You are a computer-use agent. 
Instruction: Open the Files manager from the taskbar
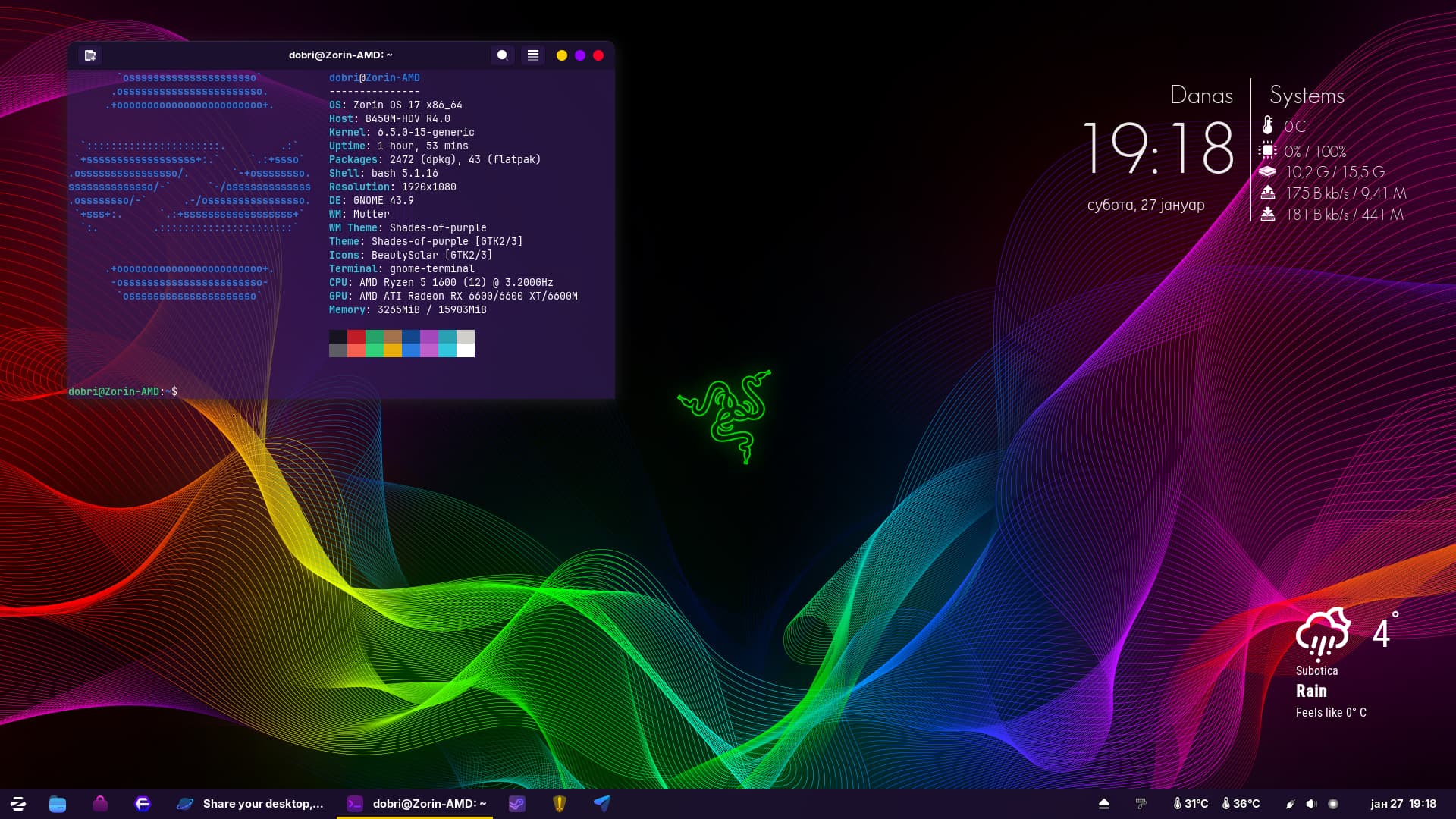click(x=58, y=804)
